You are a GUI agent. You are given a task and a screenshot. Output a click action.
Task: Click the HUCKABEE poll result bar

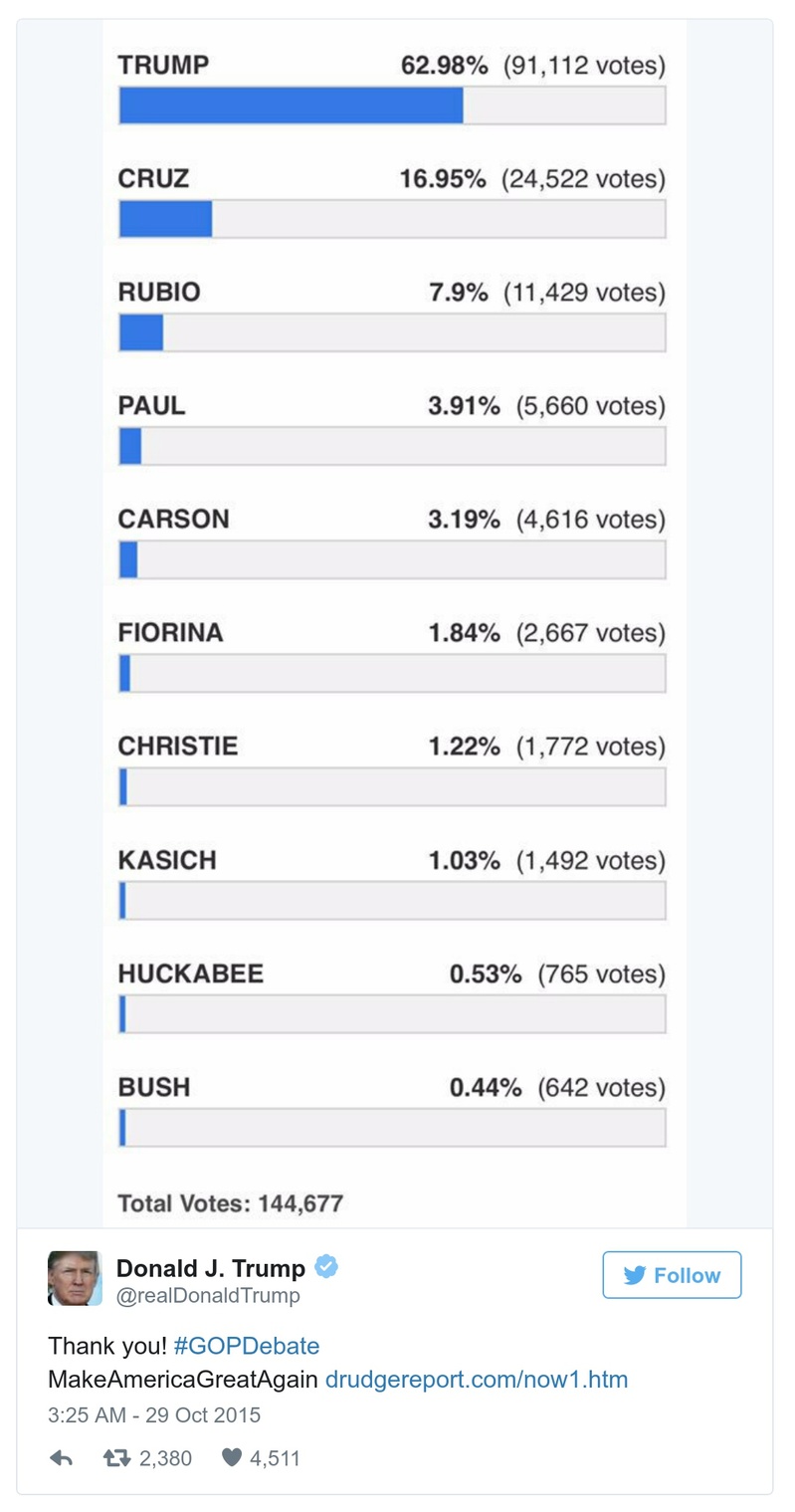pyautogui.click(x=392, y=1013)
